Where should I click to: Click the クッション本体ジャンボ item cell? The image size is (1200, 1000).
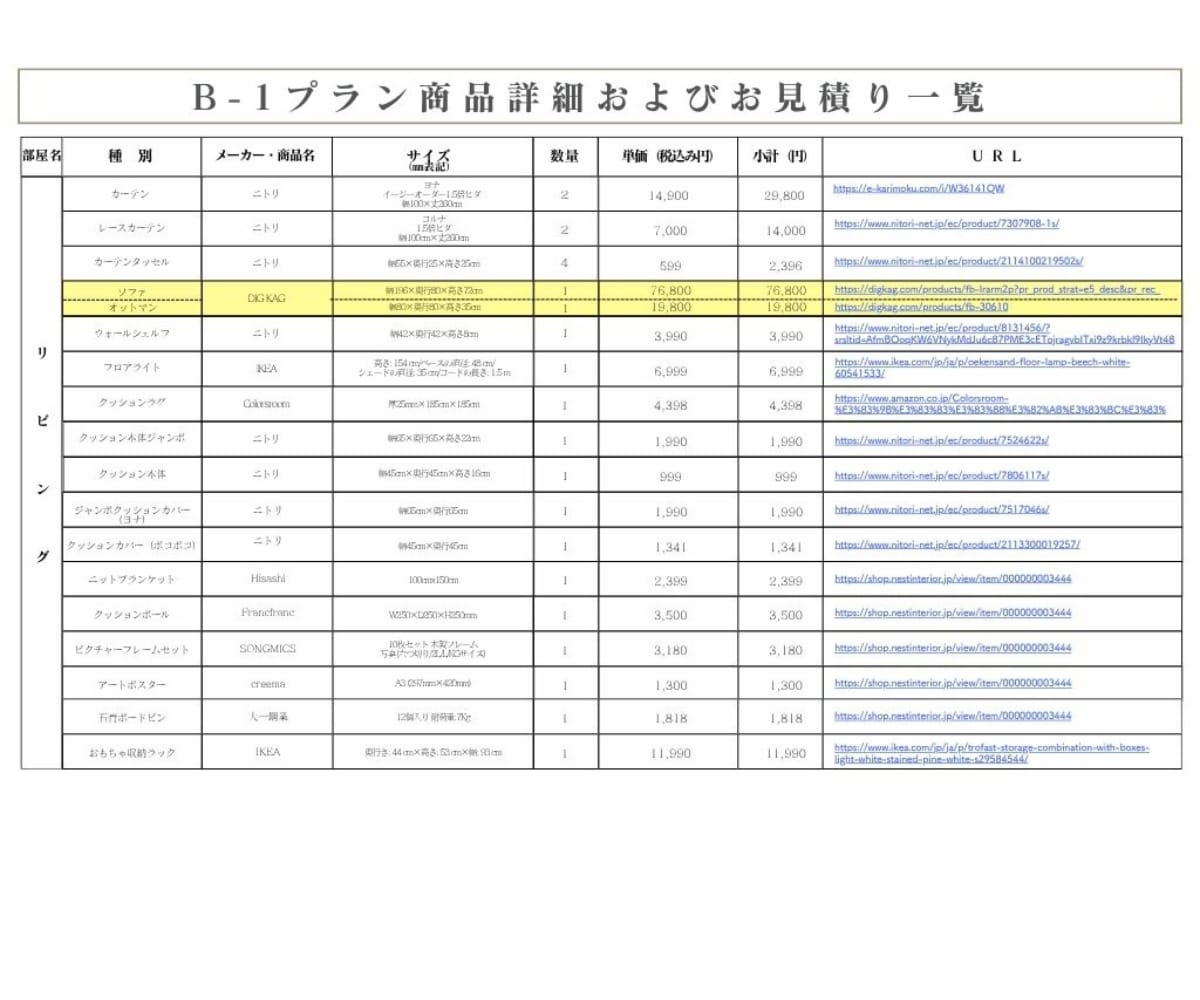(132, 439)
